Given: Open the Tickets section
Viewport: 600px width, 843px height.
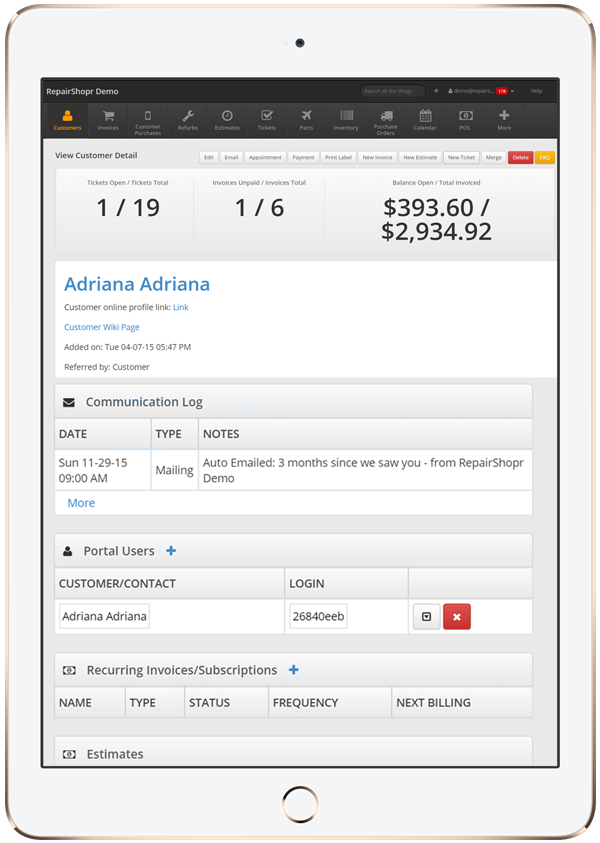Looking at the screenshot, I should 267,120.
